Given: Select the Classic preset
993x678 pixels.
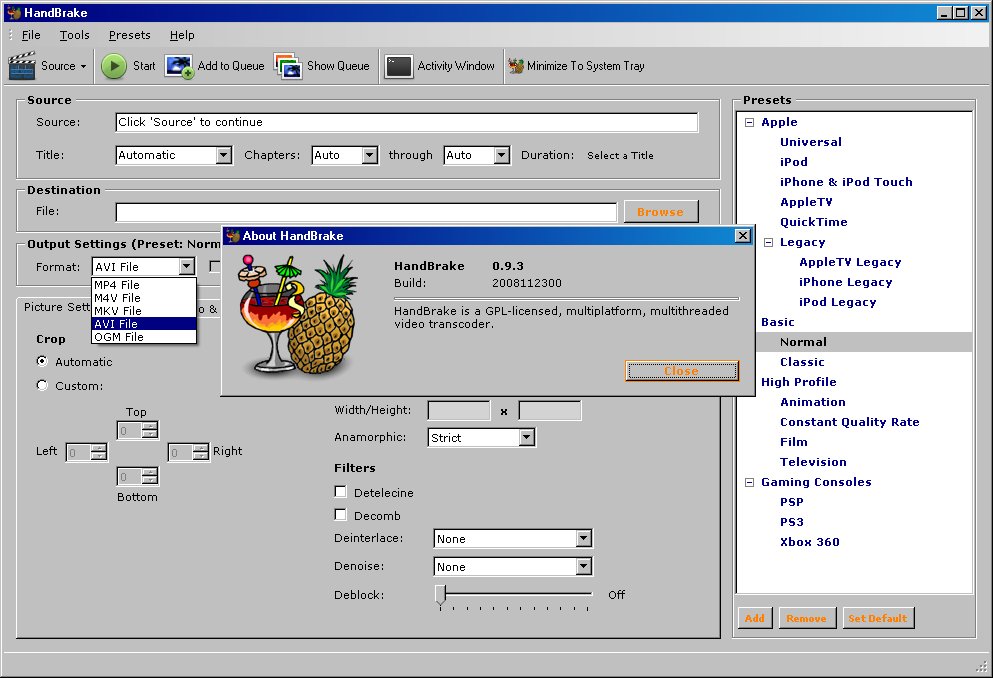Looking at the screenshot, I should [802, 362].
